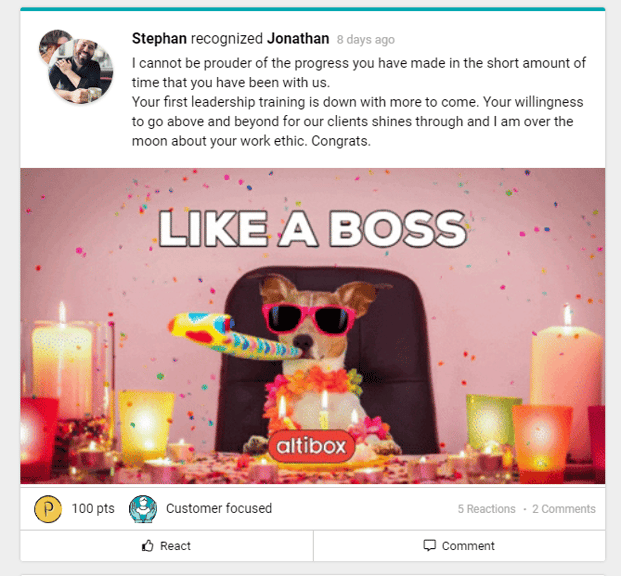Click the altibox logo on the GIF

pos(311,446)
